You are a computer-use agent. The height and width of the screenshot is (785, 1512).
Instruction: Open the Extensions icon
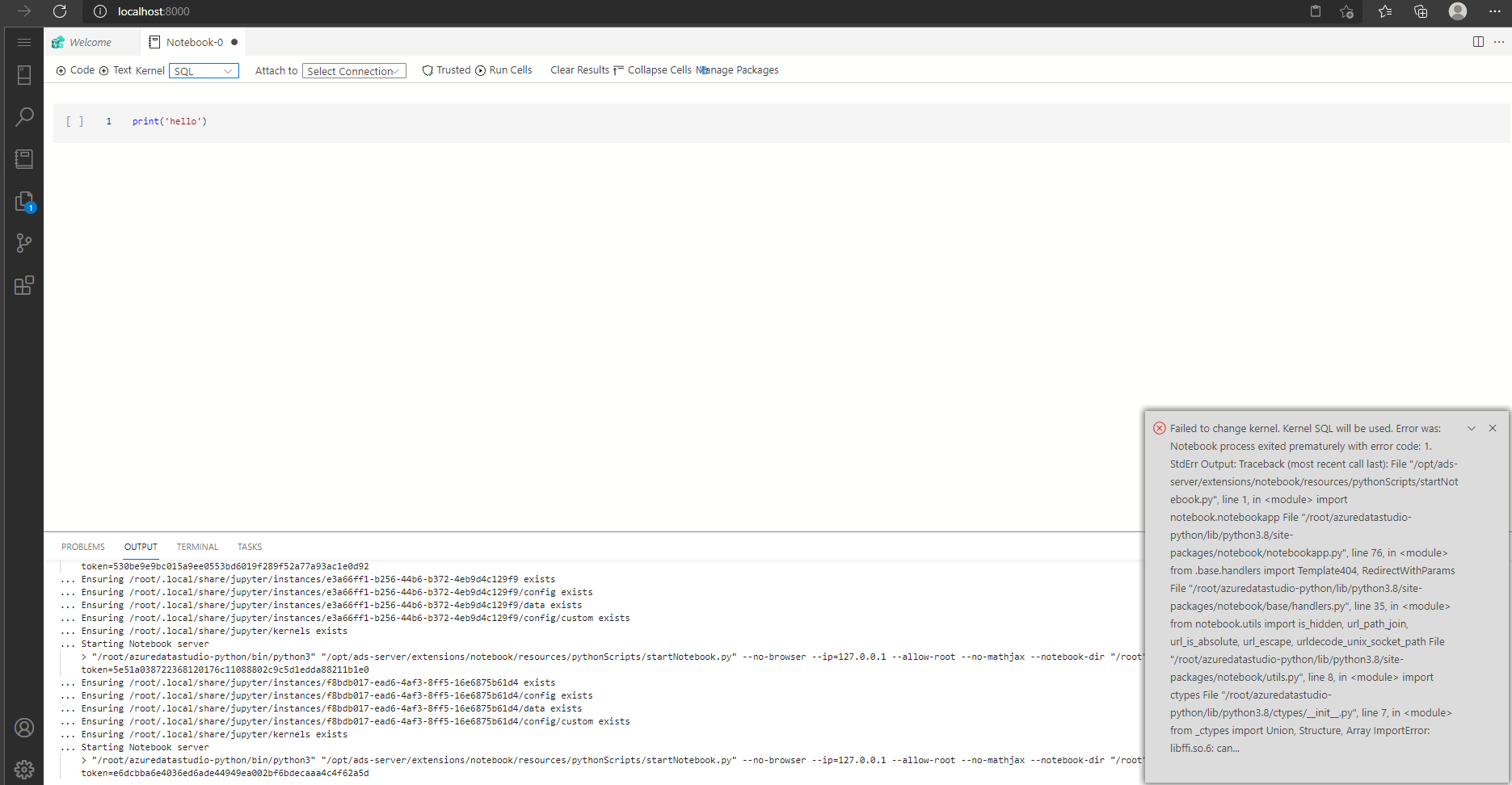(x=24, y=285)
